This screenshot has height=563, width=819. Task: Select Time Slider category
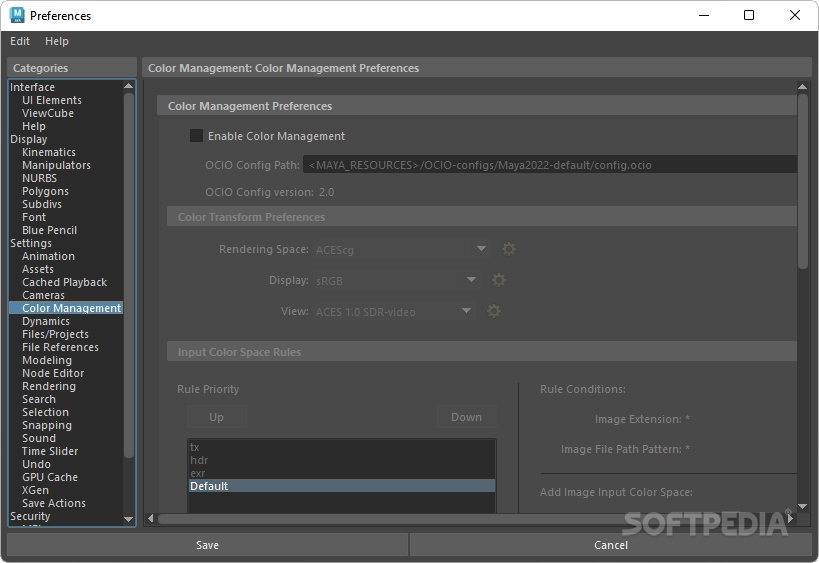[50, 451]
